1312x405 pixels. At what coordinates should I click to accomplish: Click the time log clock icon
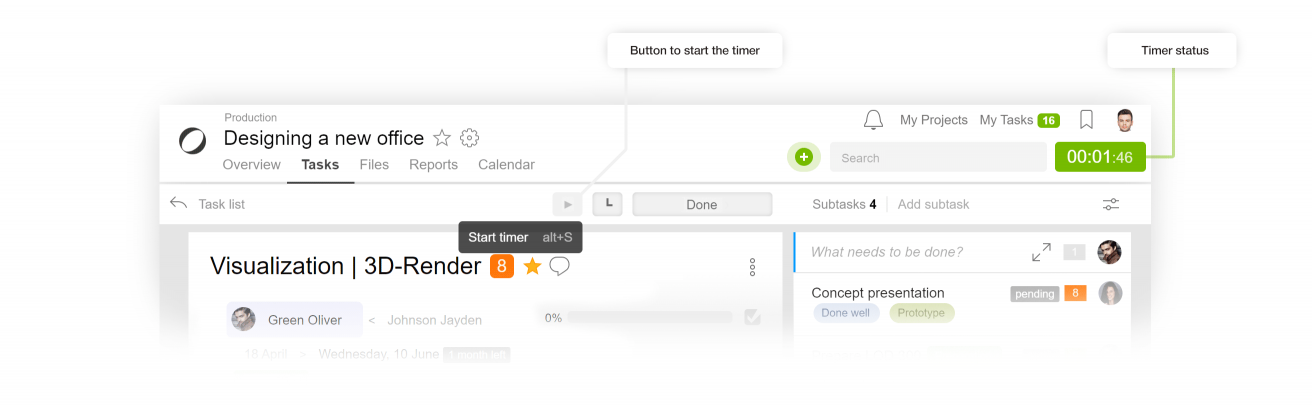click(608, 204)
